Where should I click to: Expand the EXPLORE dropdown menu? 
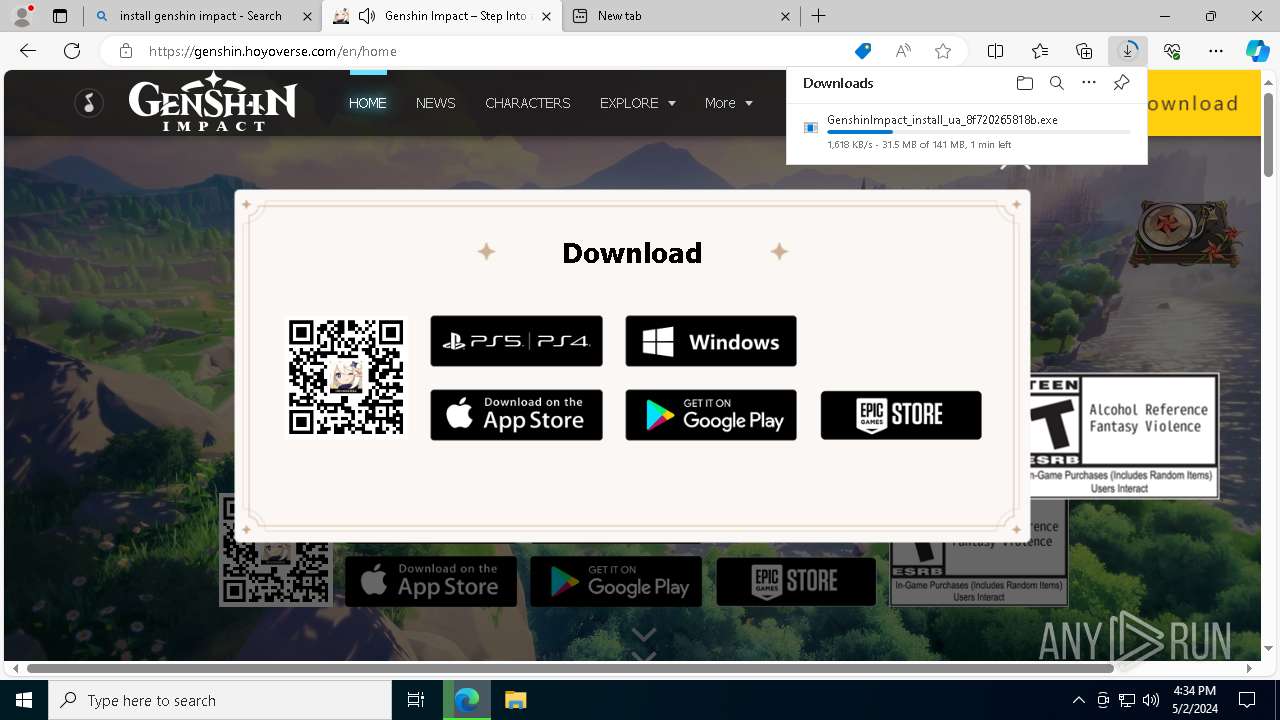[637, 103]
